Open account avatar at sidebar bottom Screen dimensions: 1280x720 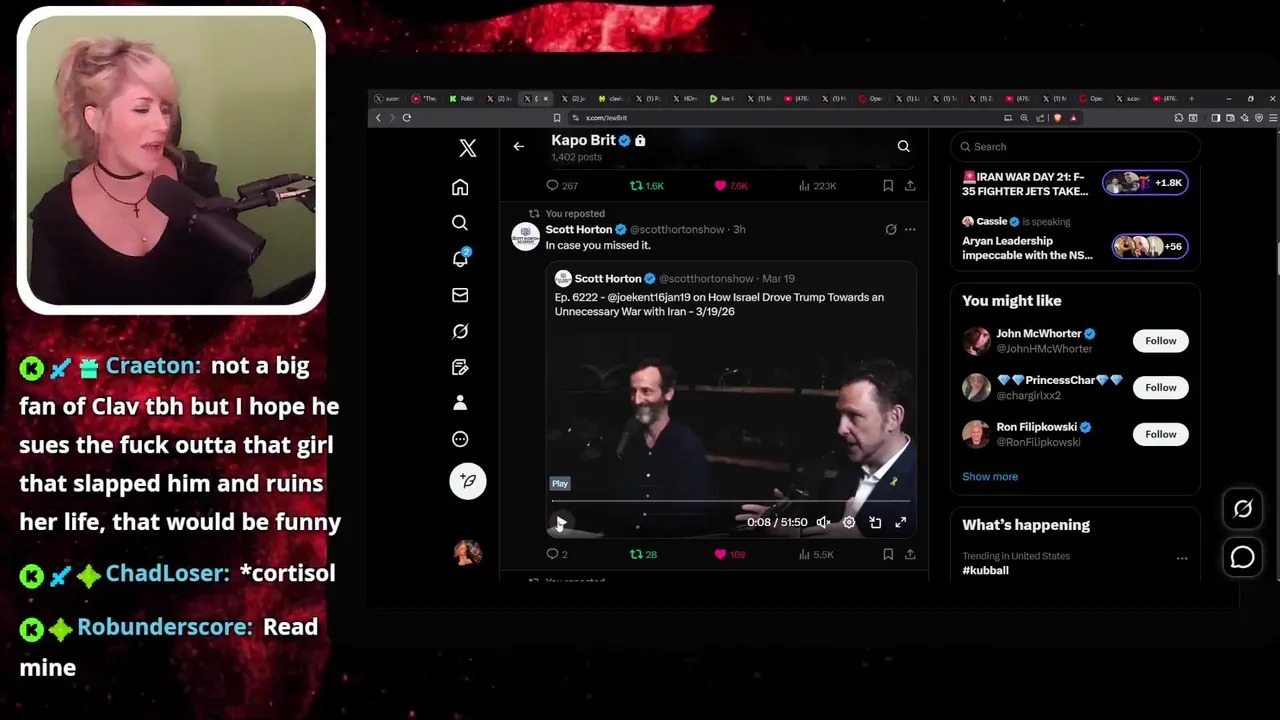(467, 552)
